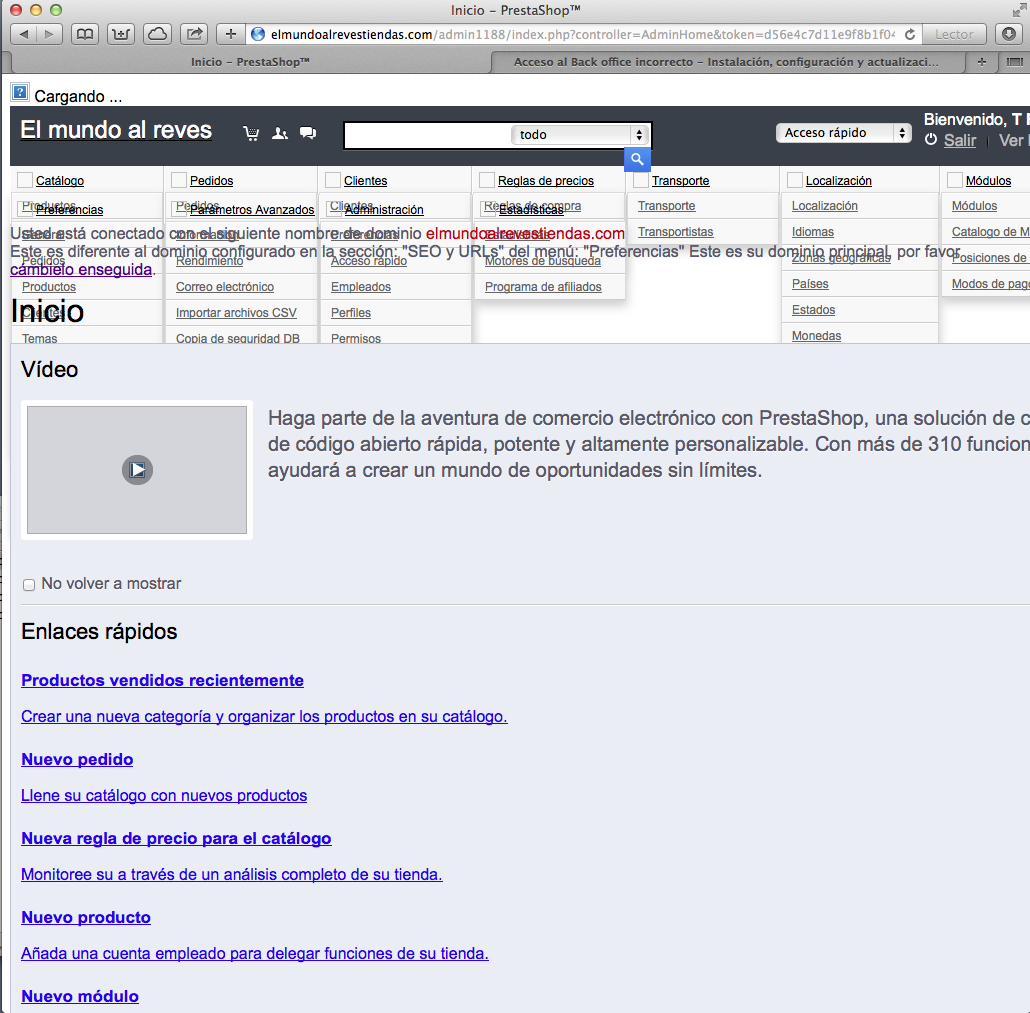Open the 'Acceso rápido' dropdown
The width and height of the screenshot is (1030, 1013).
[843, 133]
